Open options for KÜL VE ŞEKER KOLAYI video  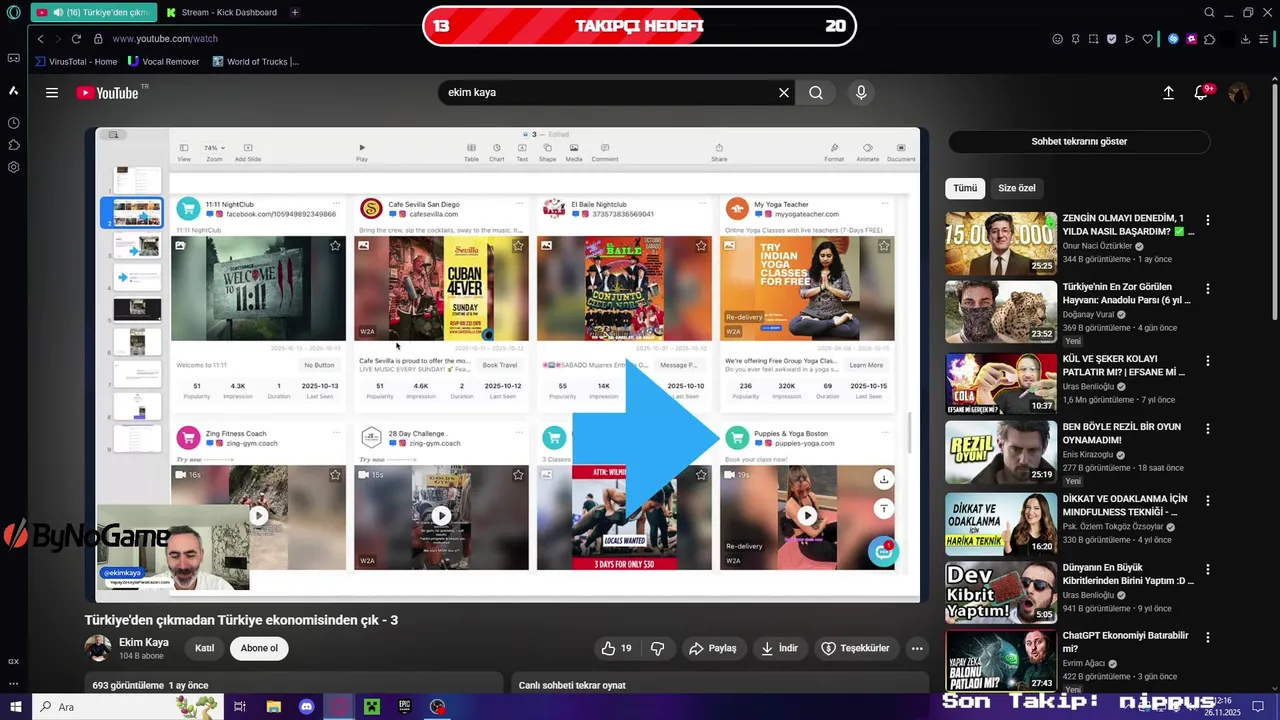coord(1208,360)
